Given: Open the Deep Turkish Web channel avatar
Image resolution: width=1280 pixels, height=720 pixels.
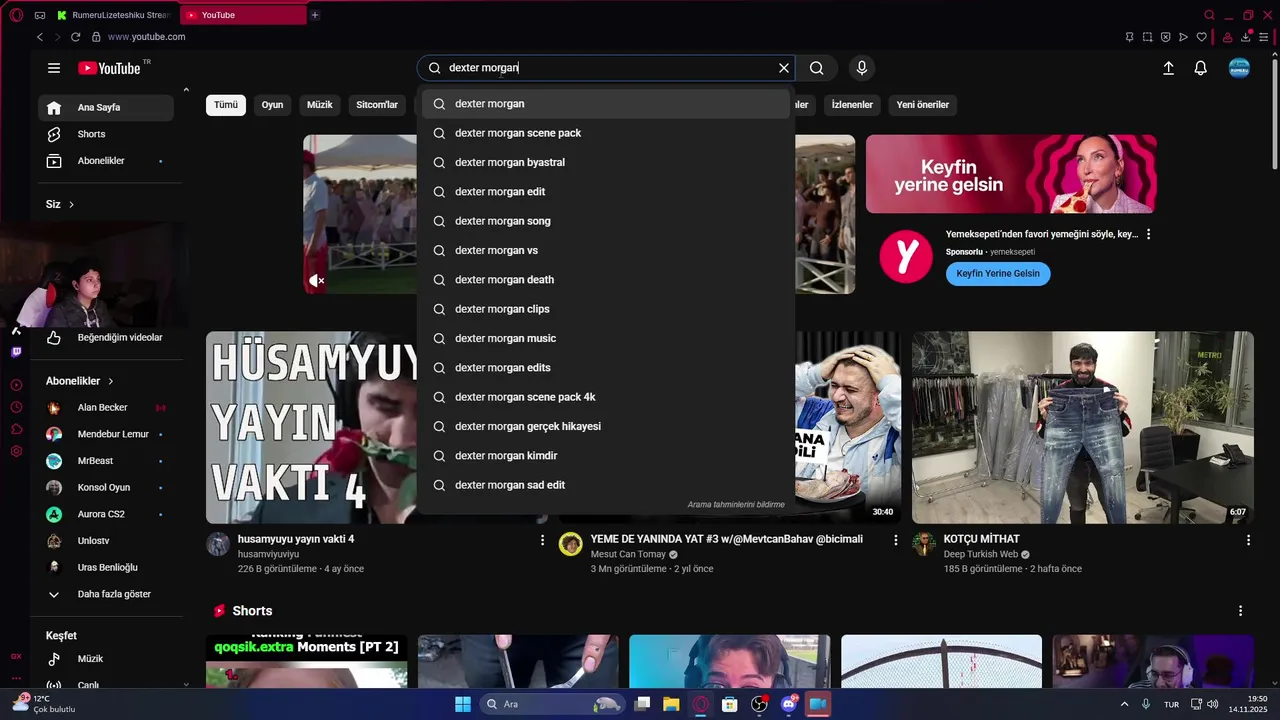Looking at the screenshot, I should pyautogui.click(x=923, y=544).
